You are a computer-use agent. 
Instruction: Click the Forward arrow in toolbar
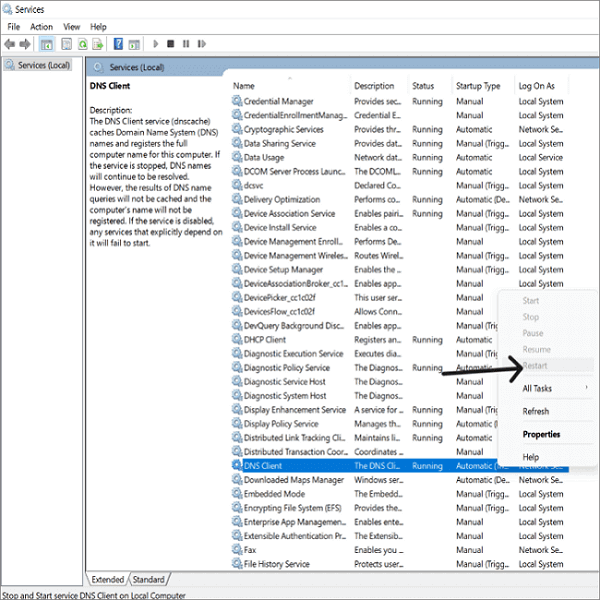[26, 44]
